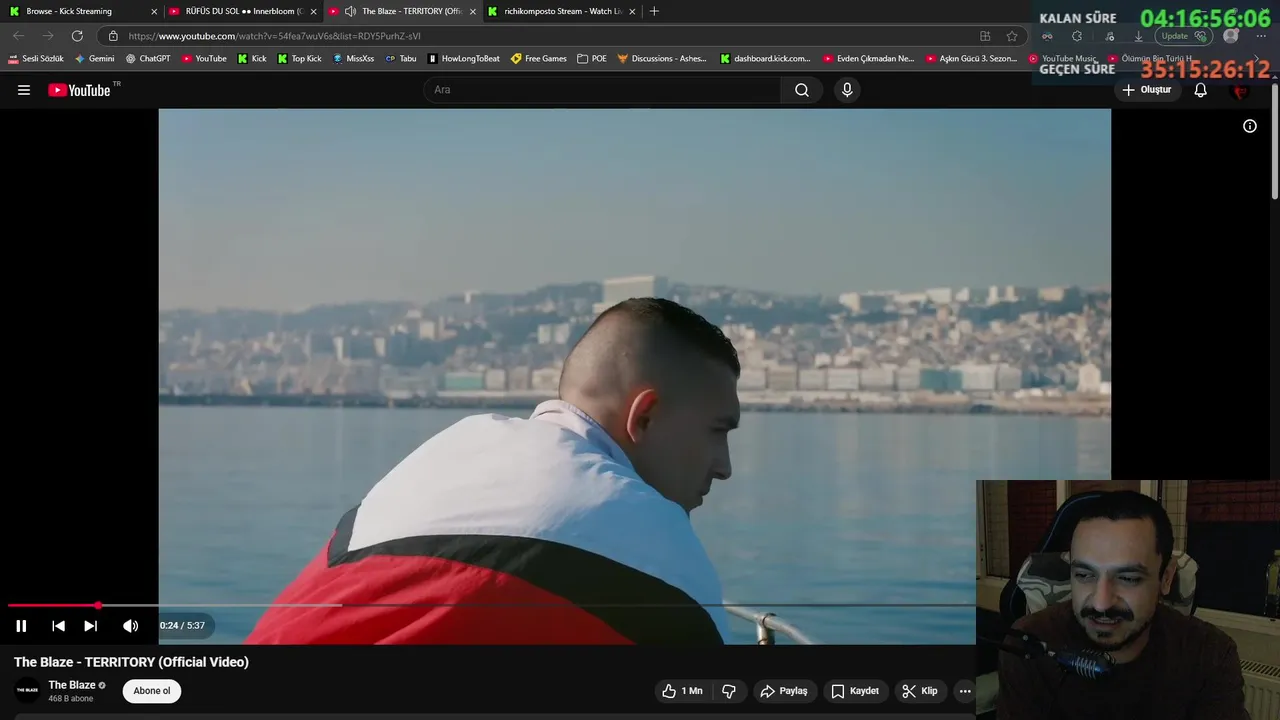Expand the POE bookmarks folder
Viewport: 1280px width, 720px height.
(592, 59)
